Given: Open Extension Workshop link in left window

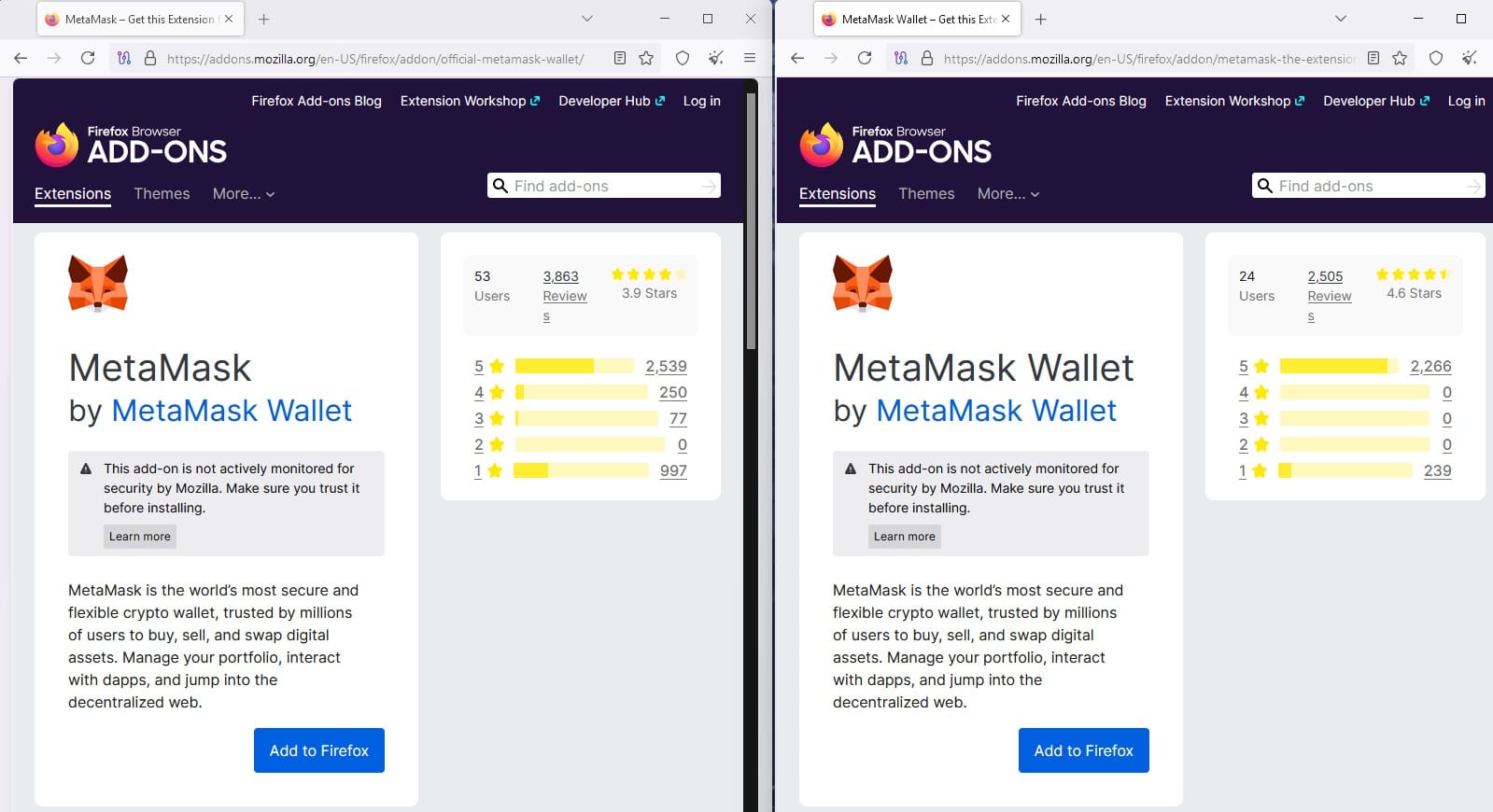Looking at the screenshot, I should click(x=470, y=101).
